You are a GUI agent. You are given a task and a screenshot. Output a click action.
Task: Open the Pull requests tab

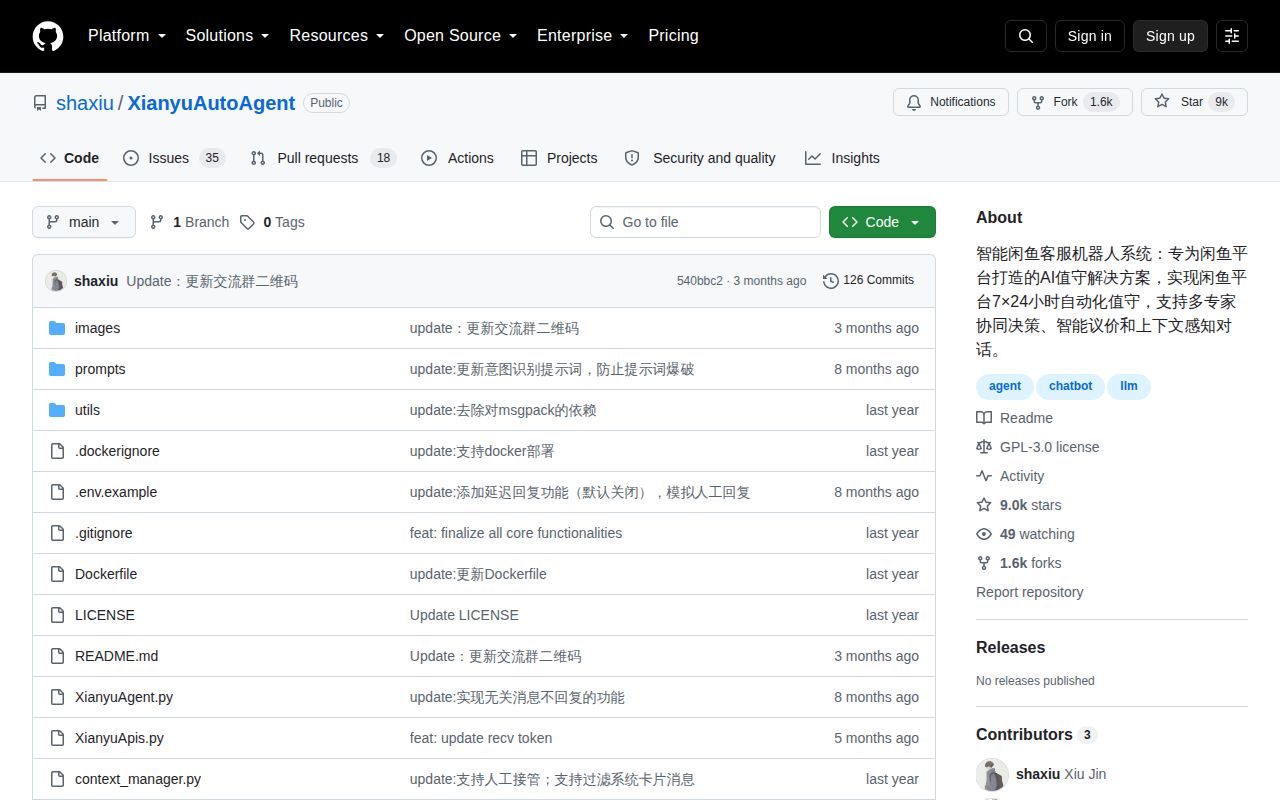(323, 158)
